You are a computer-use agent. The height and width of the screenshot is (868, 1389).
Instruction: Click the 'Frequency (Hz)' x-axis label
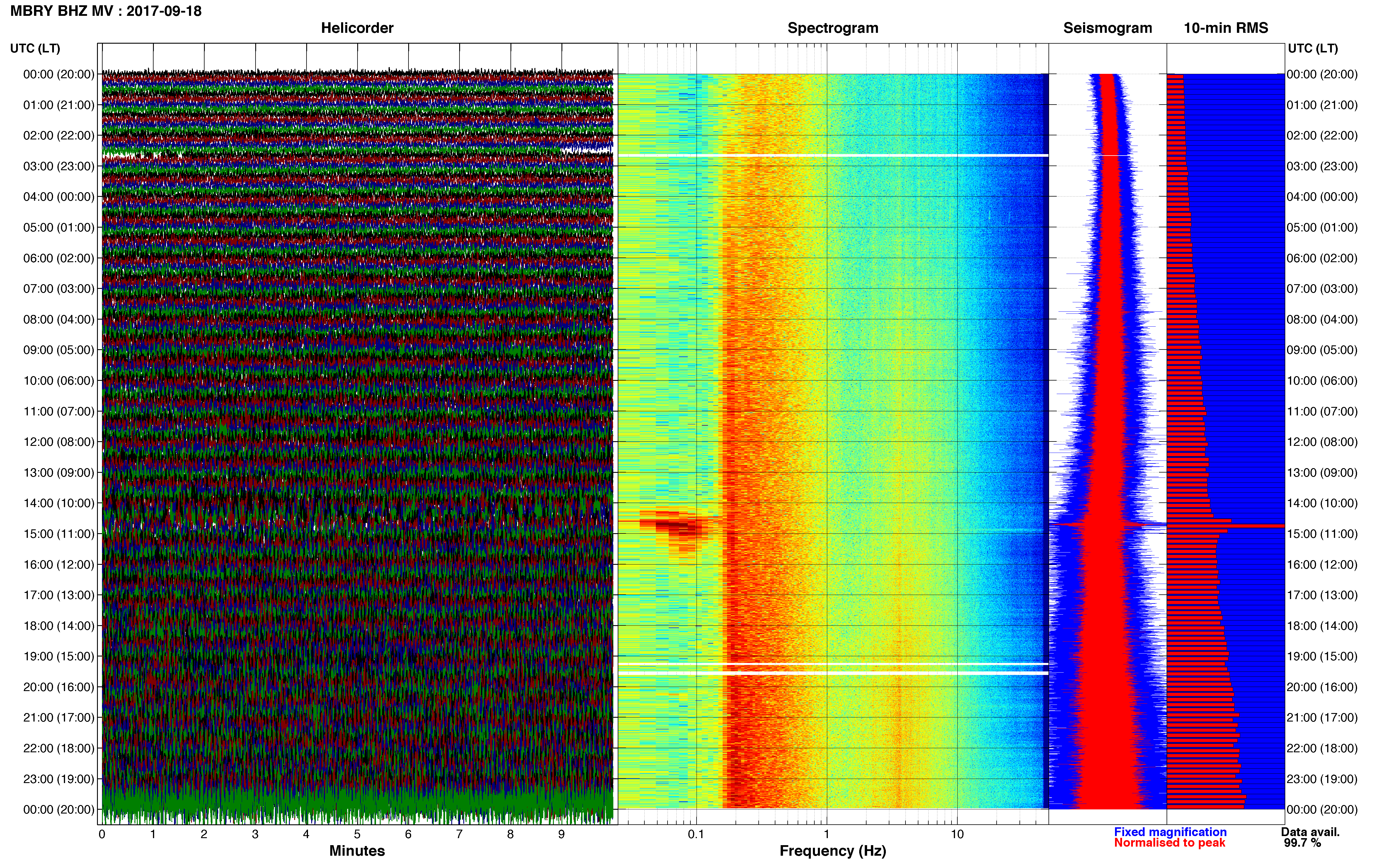click(833, 851)
